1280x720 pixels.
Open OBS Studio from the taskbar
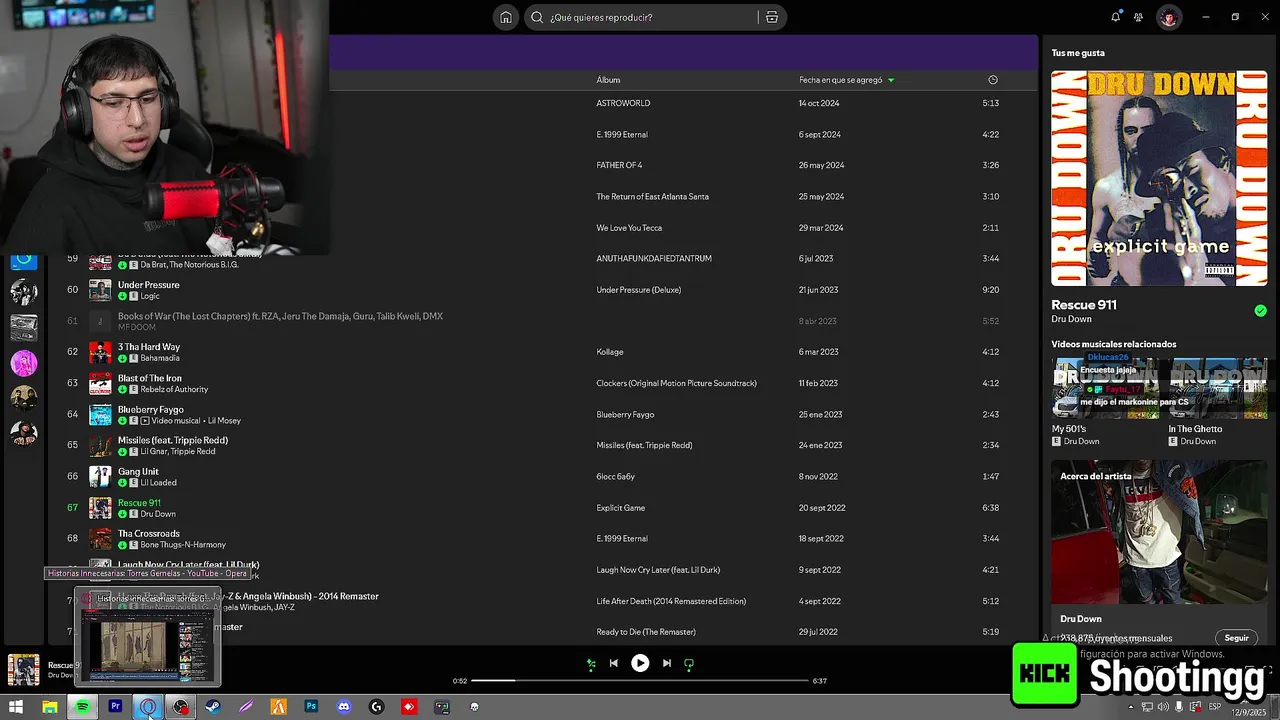(x=180, y=707)
